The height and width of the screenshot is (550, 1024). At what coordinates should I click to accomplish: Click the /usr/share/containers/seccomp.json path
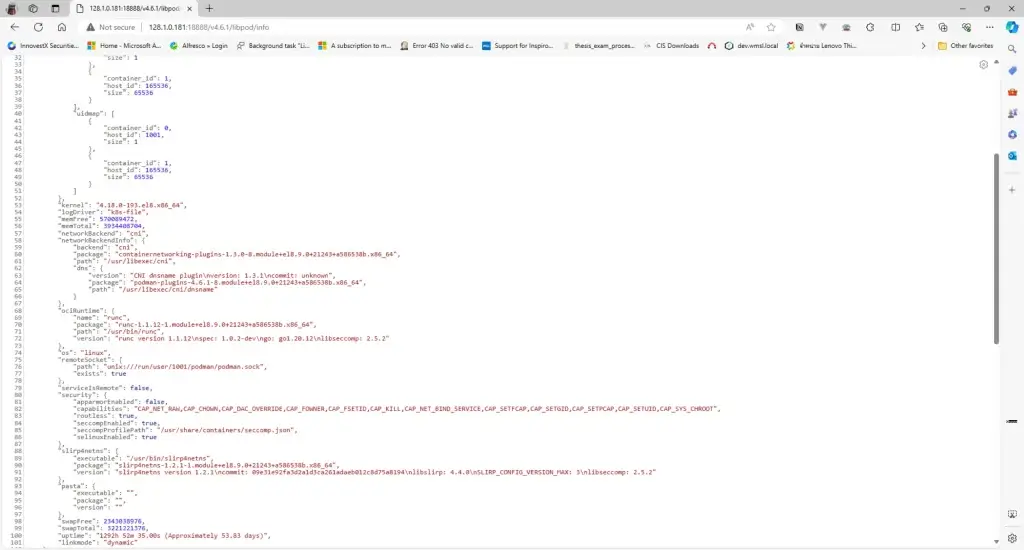pos(226,430)
